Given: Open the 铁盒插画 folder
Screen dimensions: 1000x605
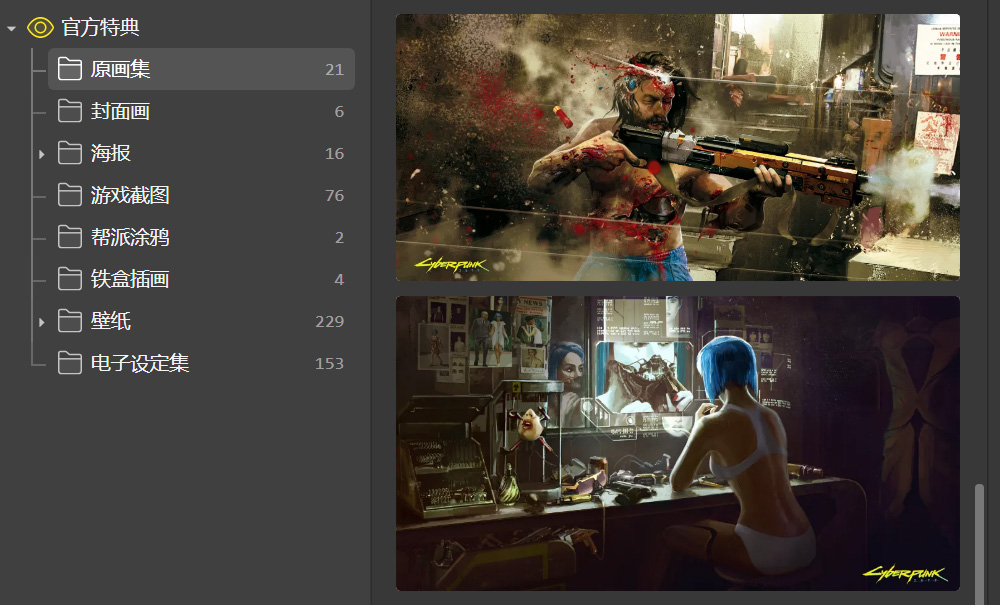Looking at the screenshot, I should (x=202, y=279).
